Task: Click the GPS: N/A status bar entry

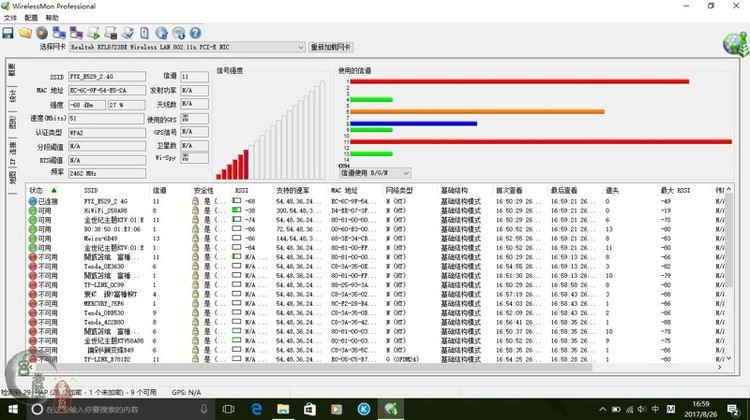Action: click(x=187, y=392)
